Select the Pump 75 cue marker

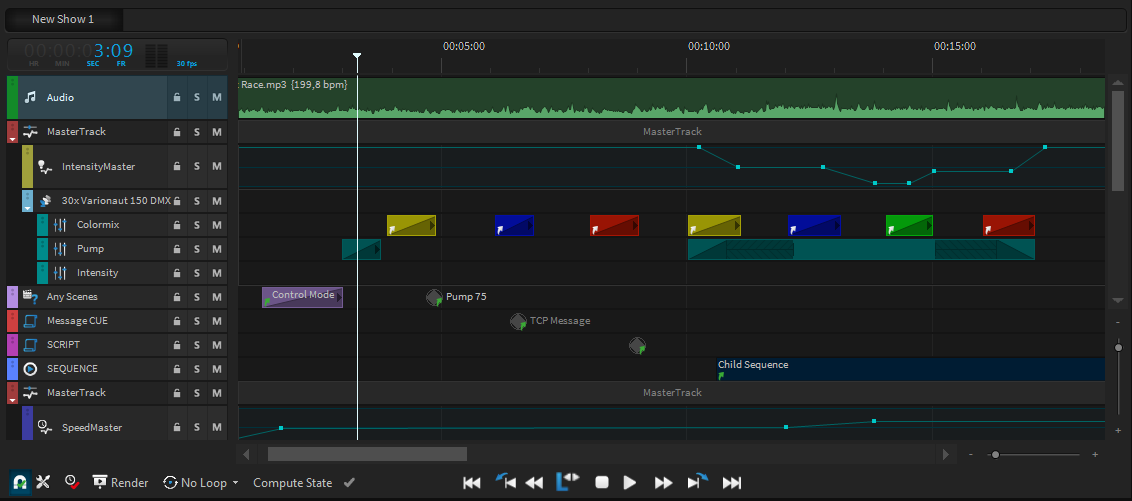pyautogui.click(x=434, y=297)
